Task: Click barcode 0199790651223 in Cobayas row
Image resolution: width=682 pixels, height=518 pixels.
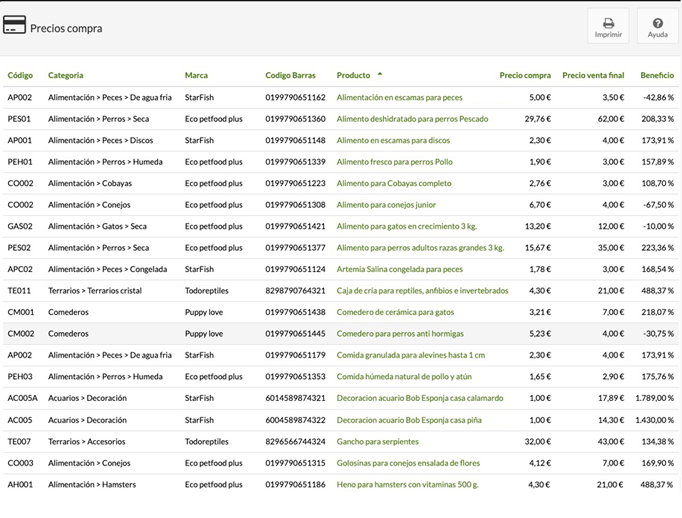Action: (x=295, y=184)
